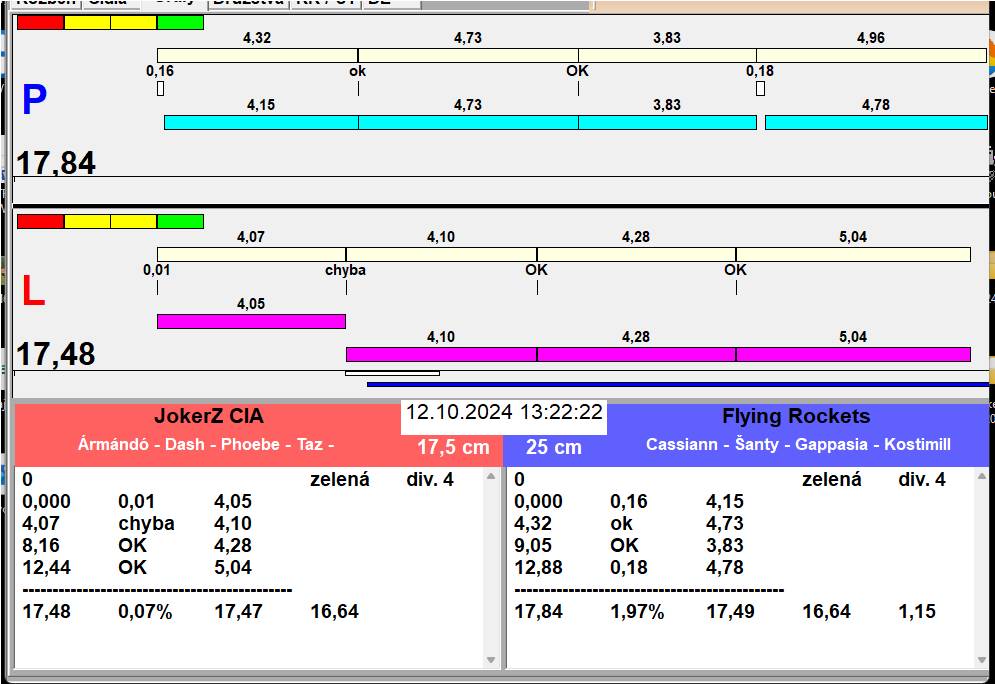Click the 1,15 value in Flying Rockets results

[917, 612]
